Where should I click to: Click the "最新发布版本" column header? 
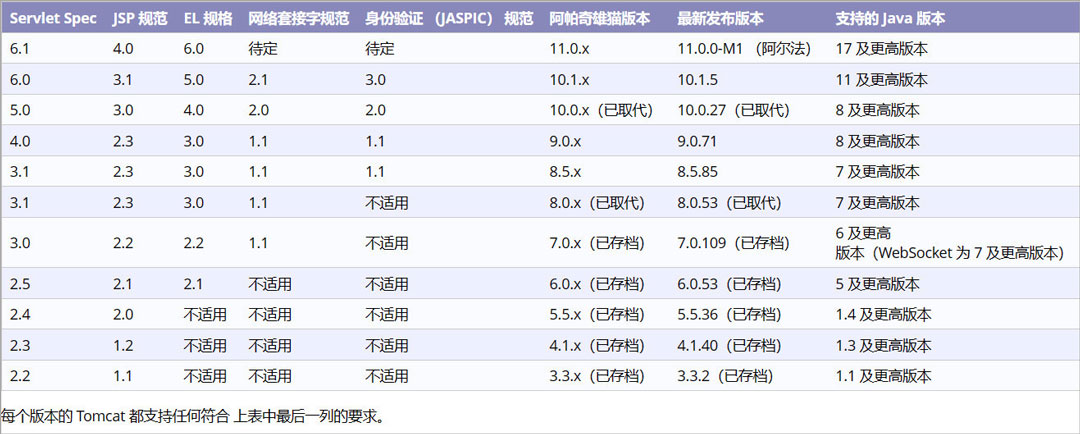point(720,19)
